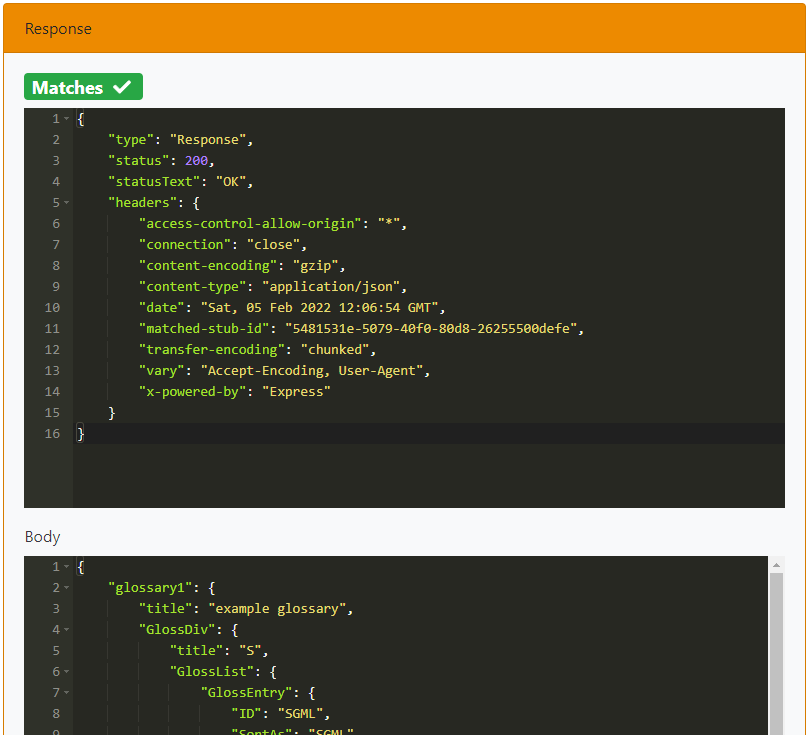
Task: Collapse the "glossary1" fold arrow
Action: pos(67,588)
